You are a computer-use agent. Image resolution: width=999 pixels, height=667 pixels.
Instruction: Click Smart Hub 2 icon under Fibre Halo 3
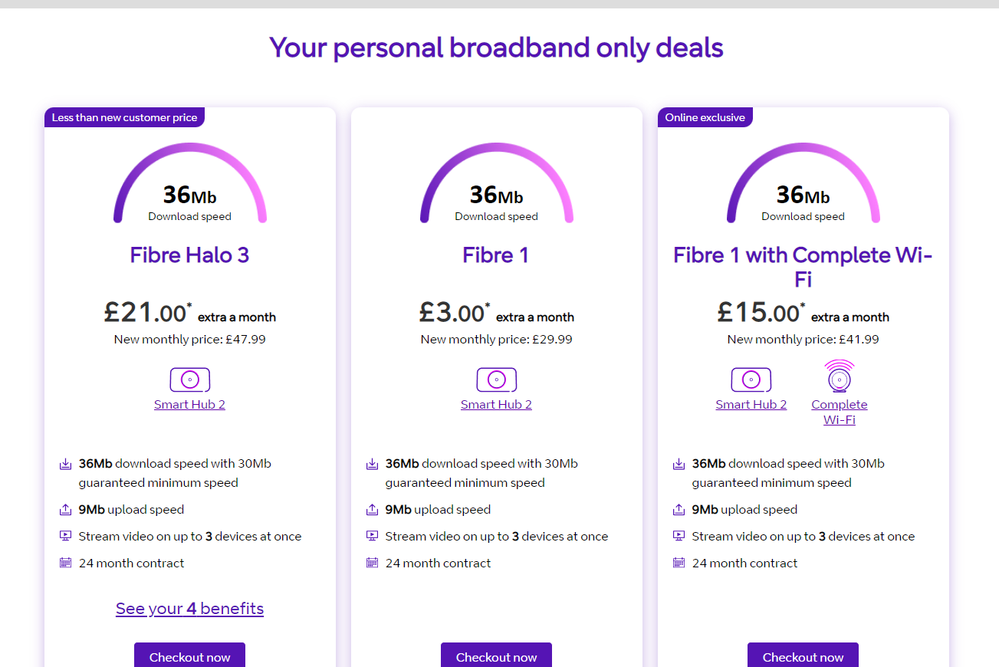(190, 380)
